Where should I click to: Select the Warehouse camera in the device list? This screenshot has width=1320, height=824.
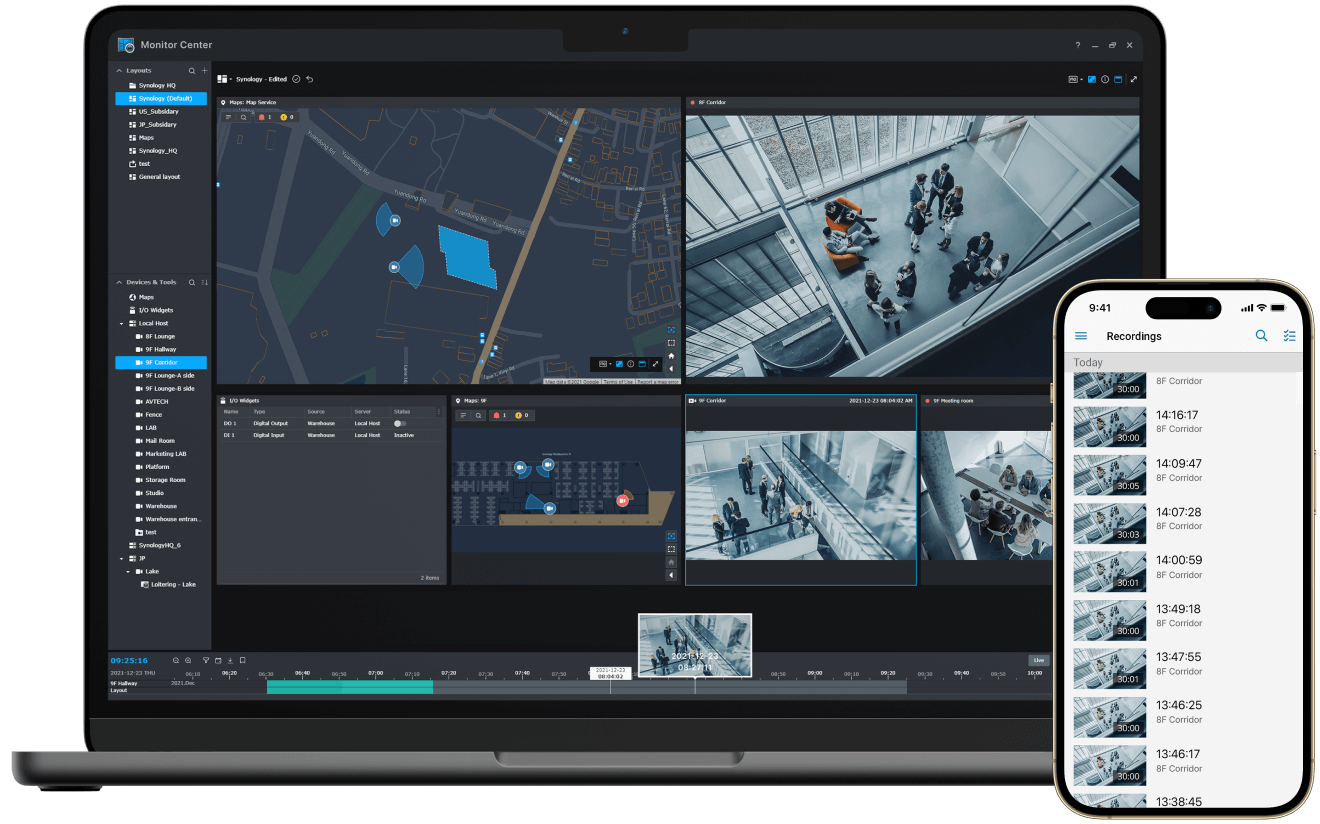160,507
